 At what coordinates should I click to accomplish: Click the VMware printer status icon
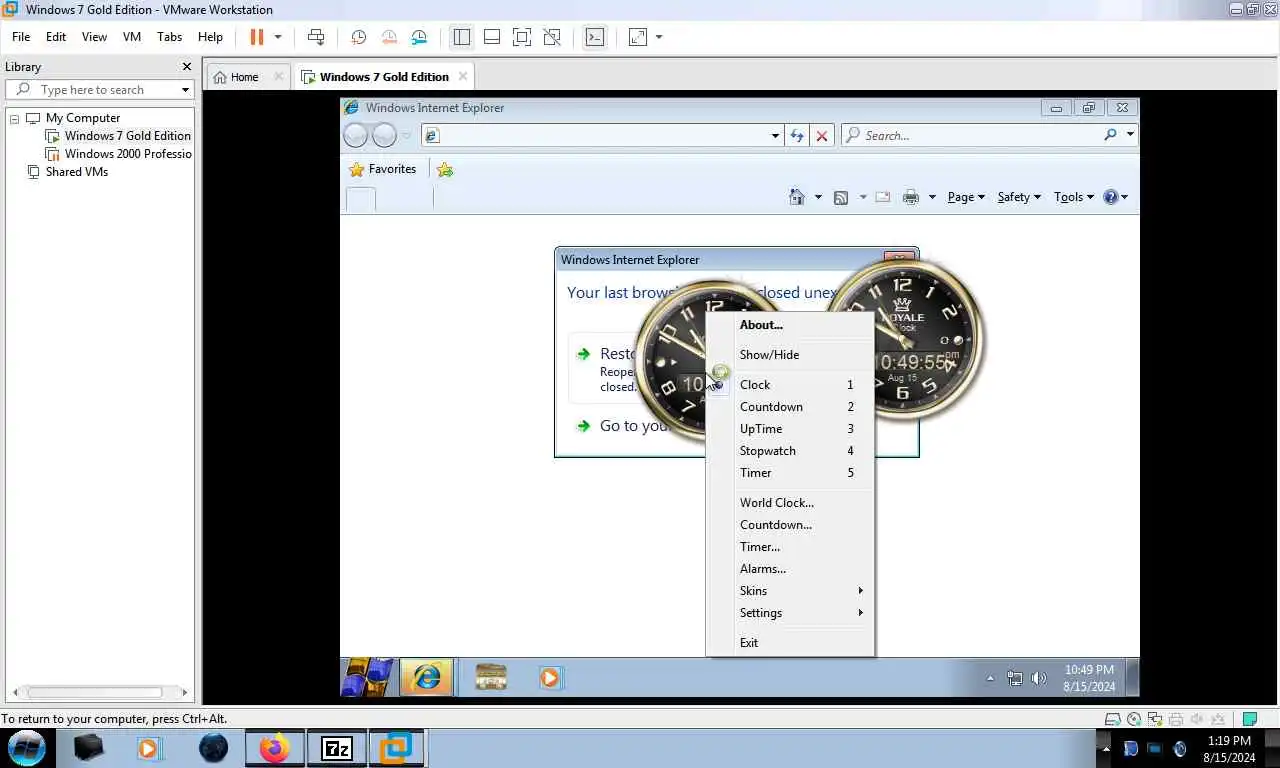pyautogui.click(x=1176, y=719)
